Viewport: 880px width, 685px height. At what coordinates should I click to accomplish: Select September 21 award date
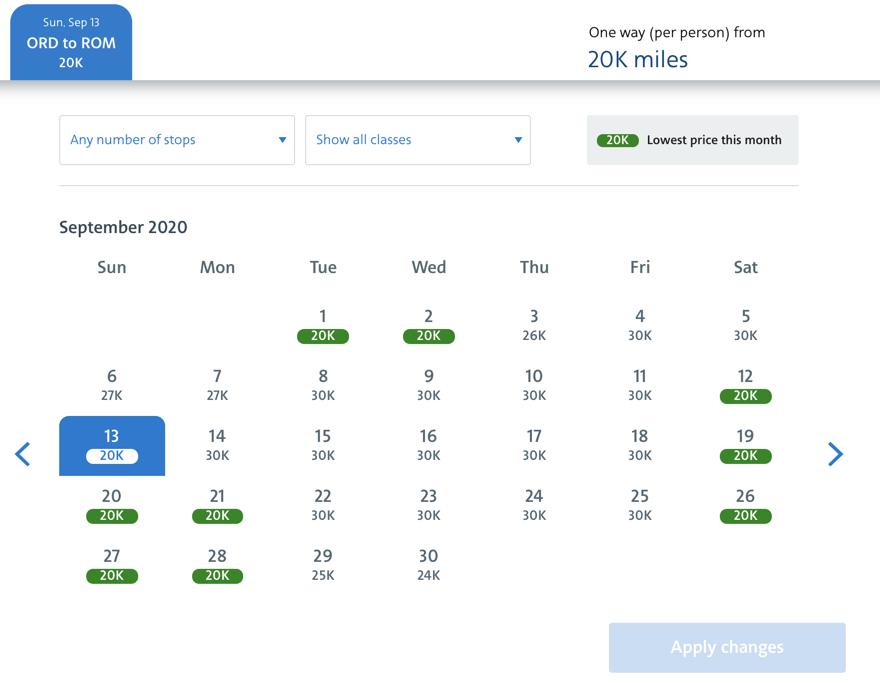tap(217, 516)
